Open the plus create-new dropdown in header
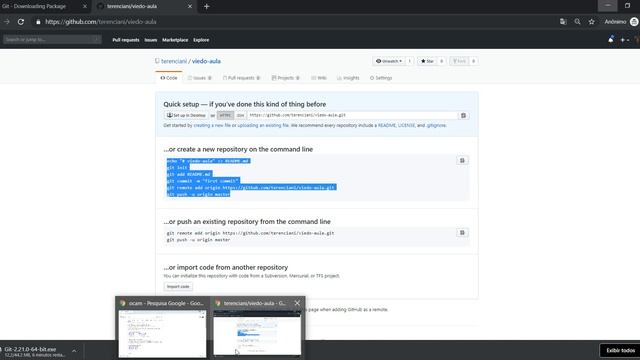The image size is (640, 360). tap(624, 40)
